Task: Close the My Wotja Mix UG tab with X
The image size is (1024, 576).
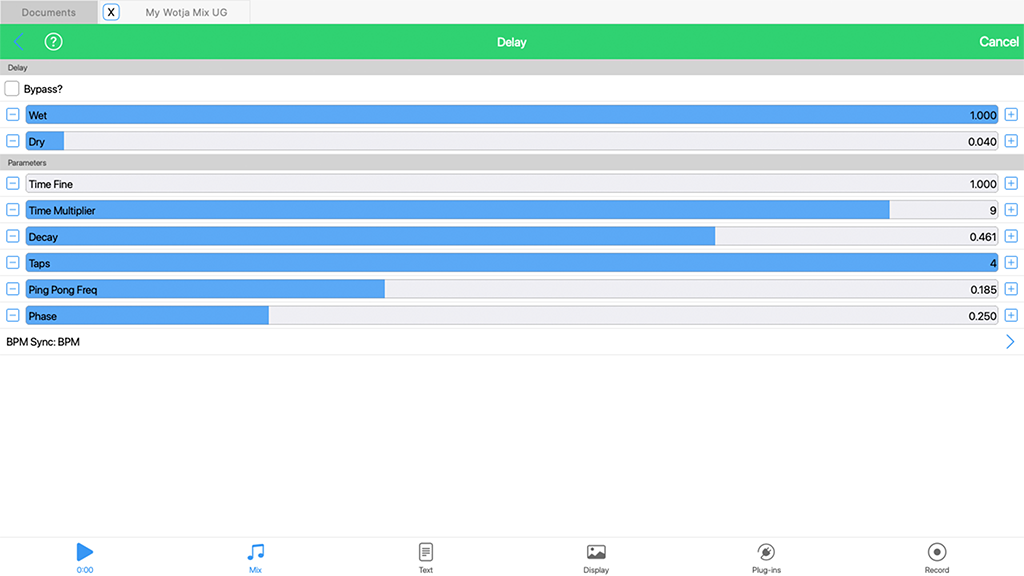Action: (x=112, y=13)
